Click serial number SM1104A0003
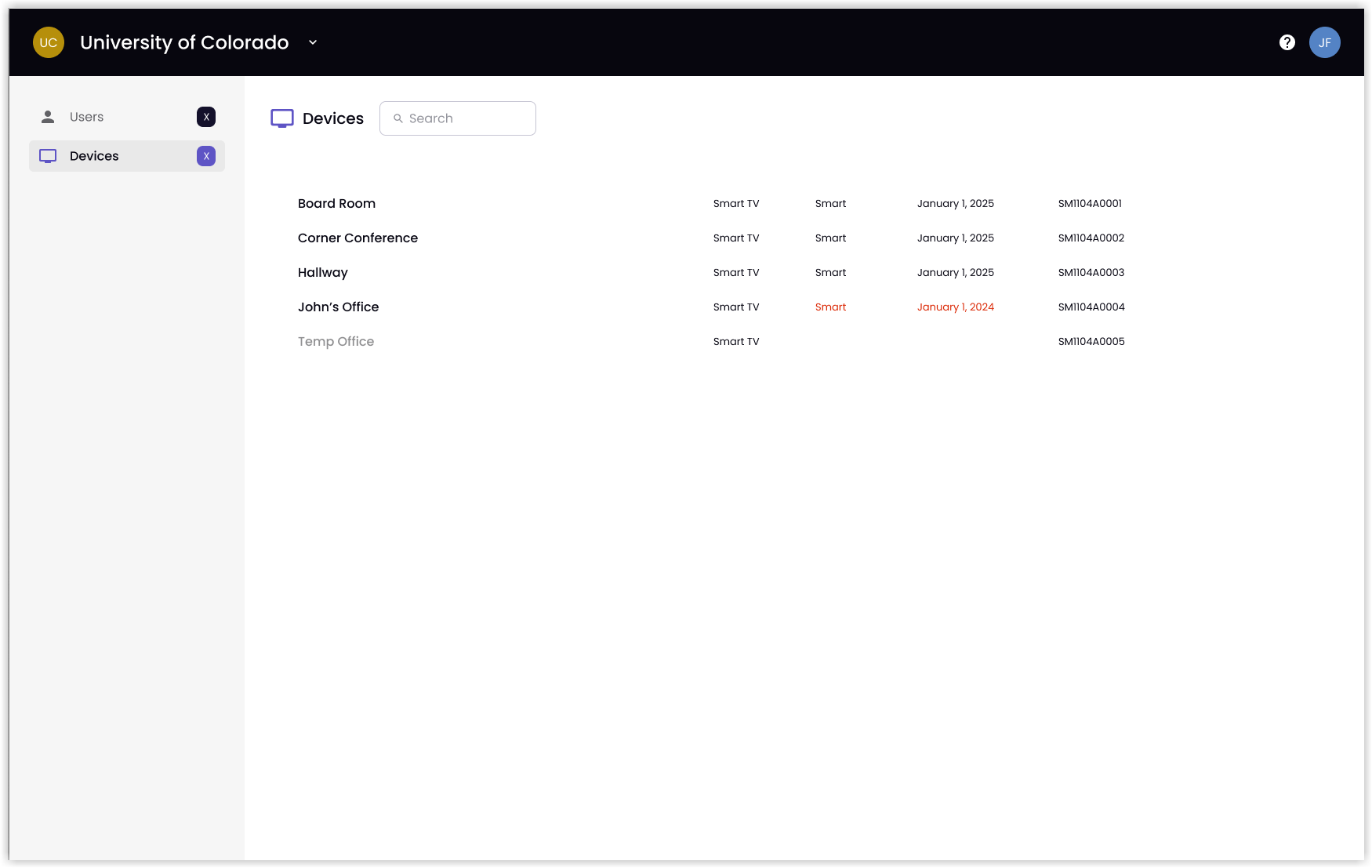Screen dimensions: 1372x868 1091,272
